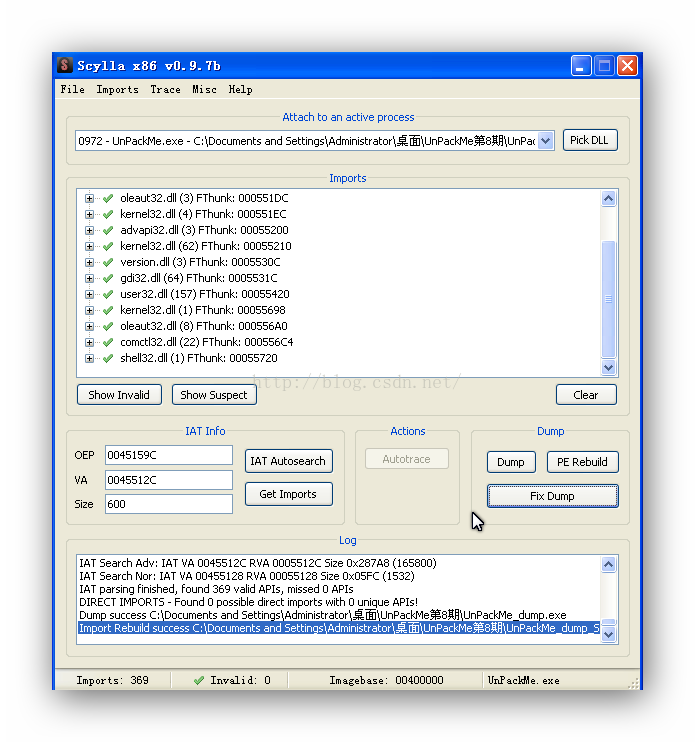Image resolution: width=695 pixels, height=742 pixels.
Task: Select the Dump success log line
Action: click(323, 615)
